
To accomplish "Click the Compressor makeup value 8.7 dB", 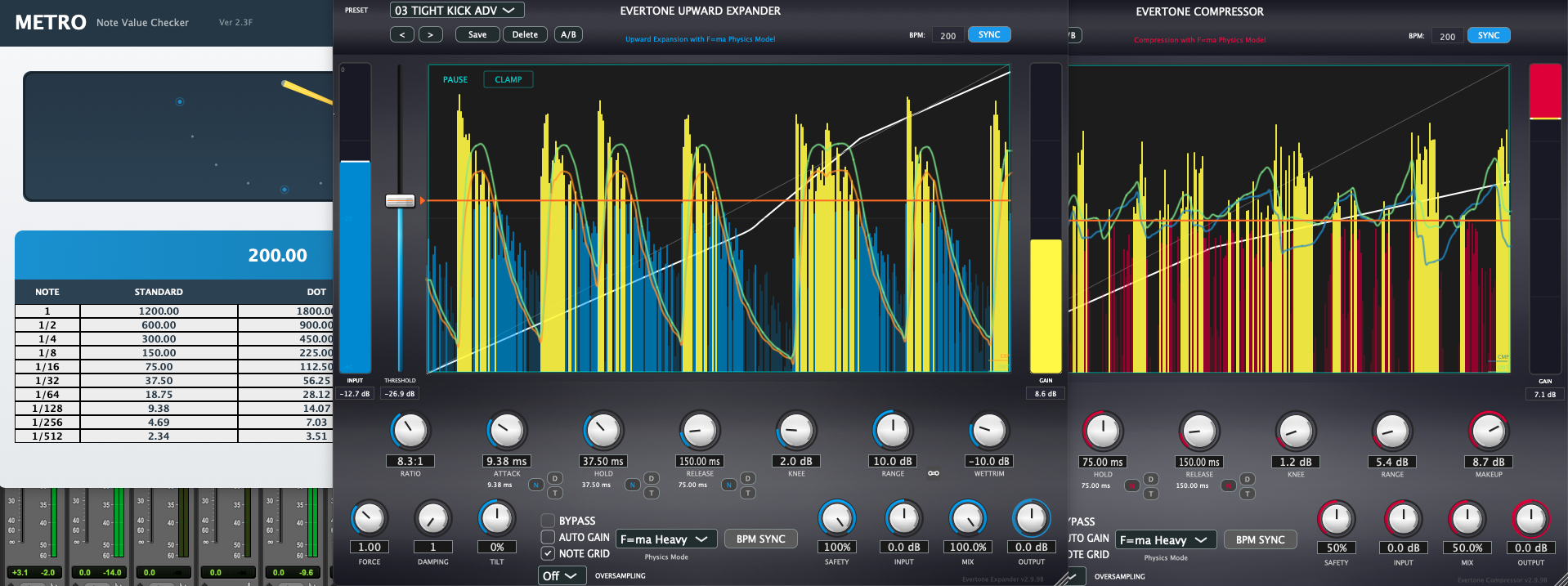I will coord(1489,462).
